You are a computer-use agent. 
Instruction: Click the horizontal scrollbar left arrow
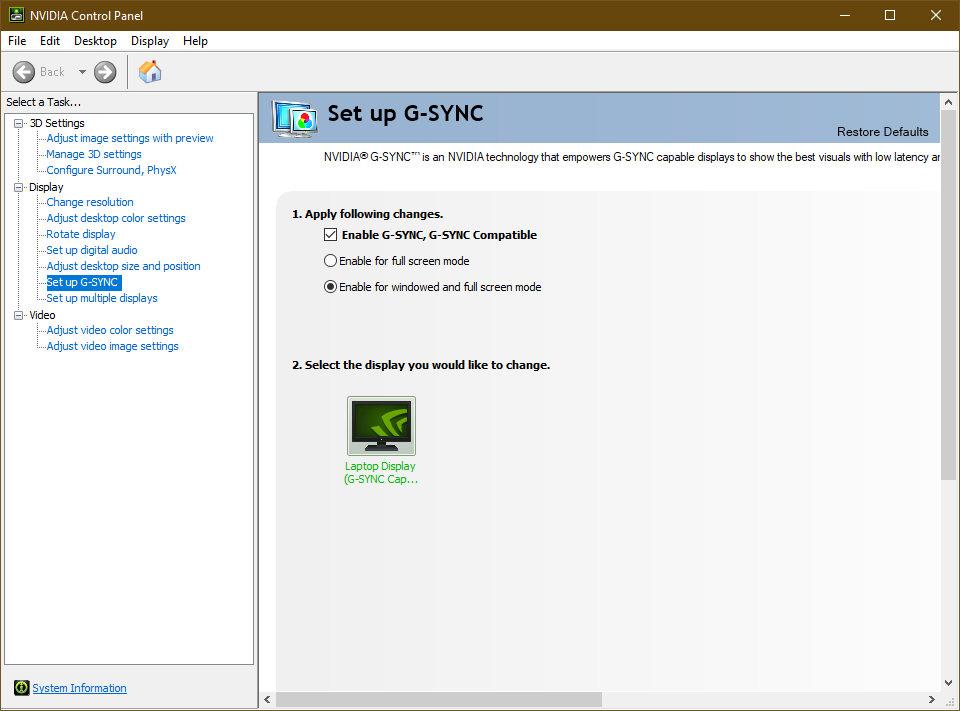267,699
